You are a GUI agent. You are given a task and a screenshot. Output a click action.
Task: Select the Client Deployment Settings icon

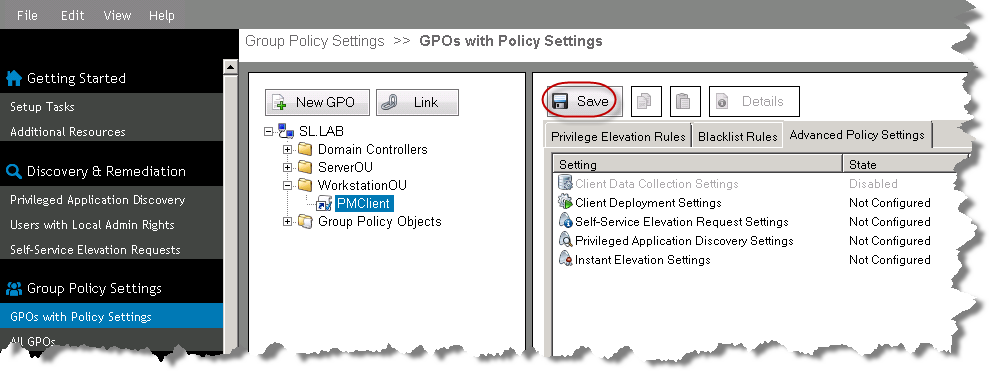tap(565, 203)
